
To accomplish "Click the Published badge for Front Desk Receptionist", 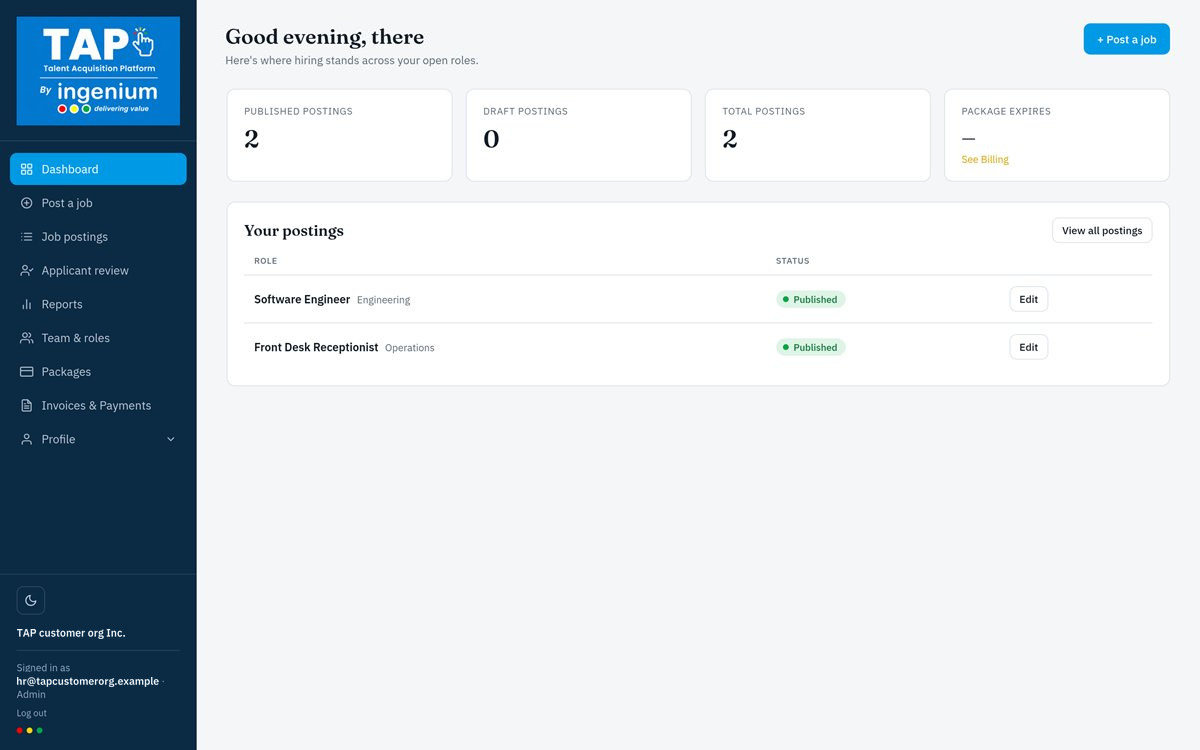I will click(811, 347).
